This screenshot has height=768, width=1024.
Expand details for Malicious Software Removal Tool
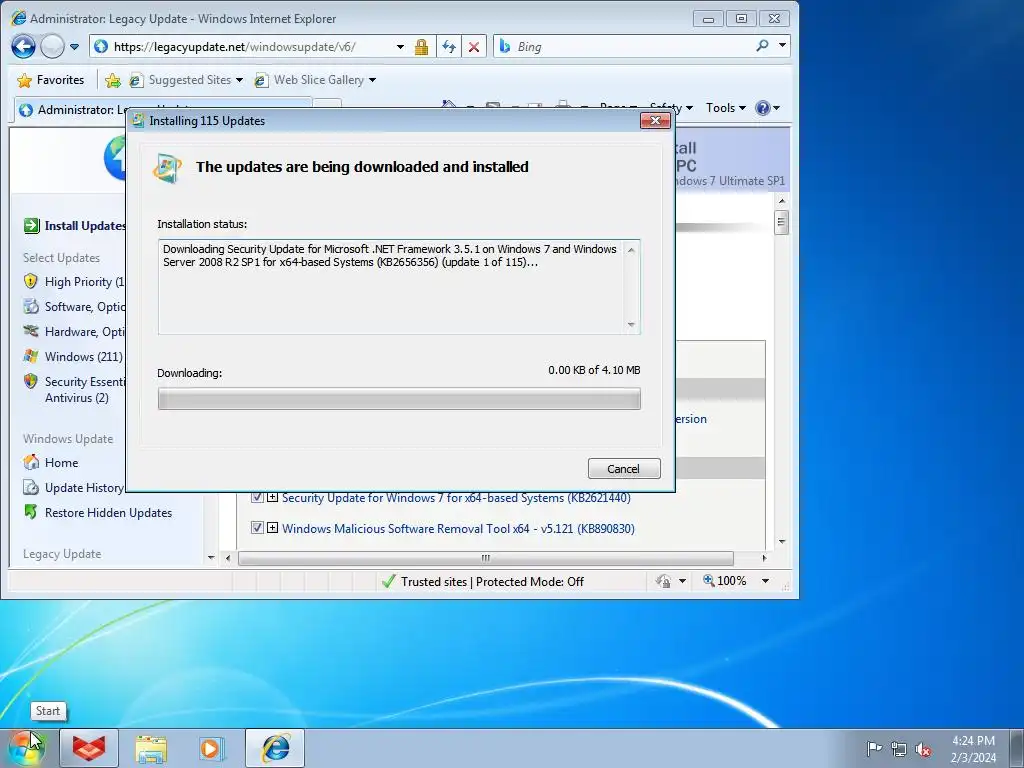coord(272,528)
